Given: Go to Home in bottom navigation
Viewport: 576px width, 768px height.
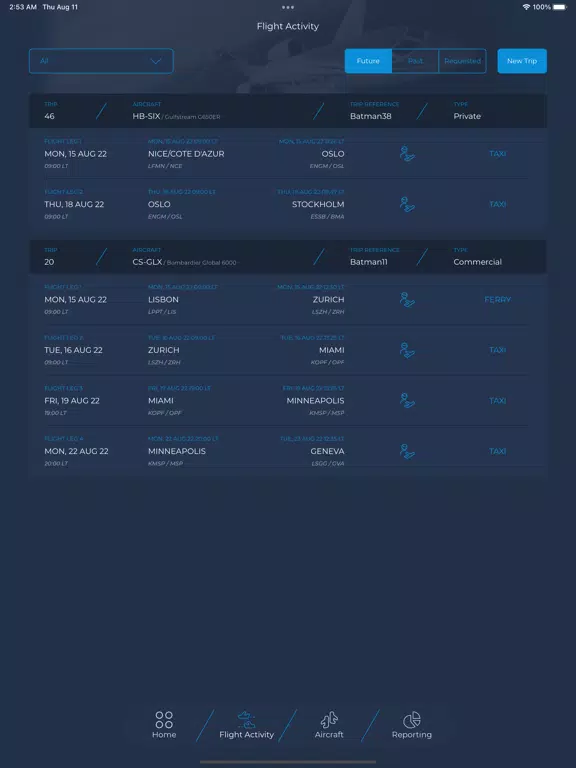Looking at the screenshot, I should click(x=164, y=725).
